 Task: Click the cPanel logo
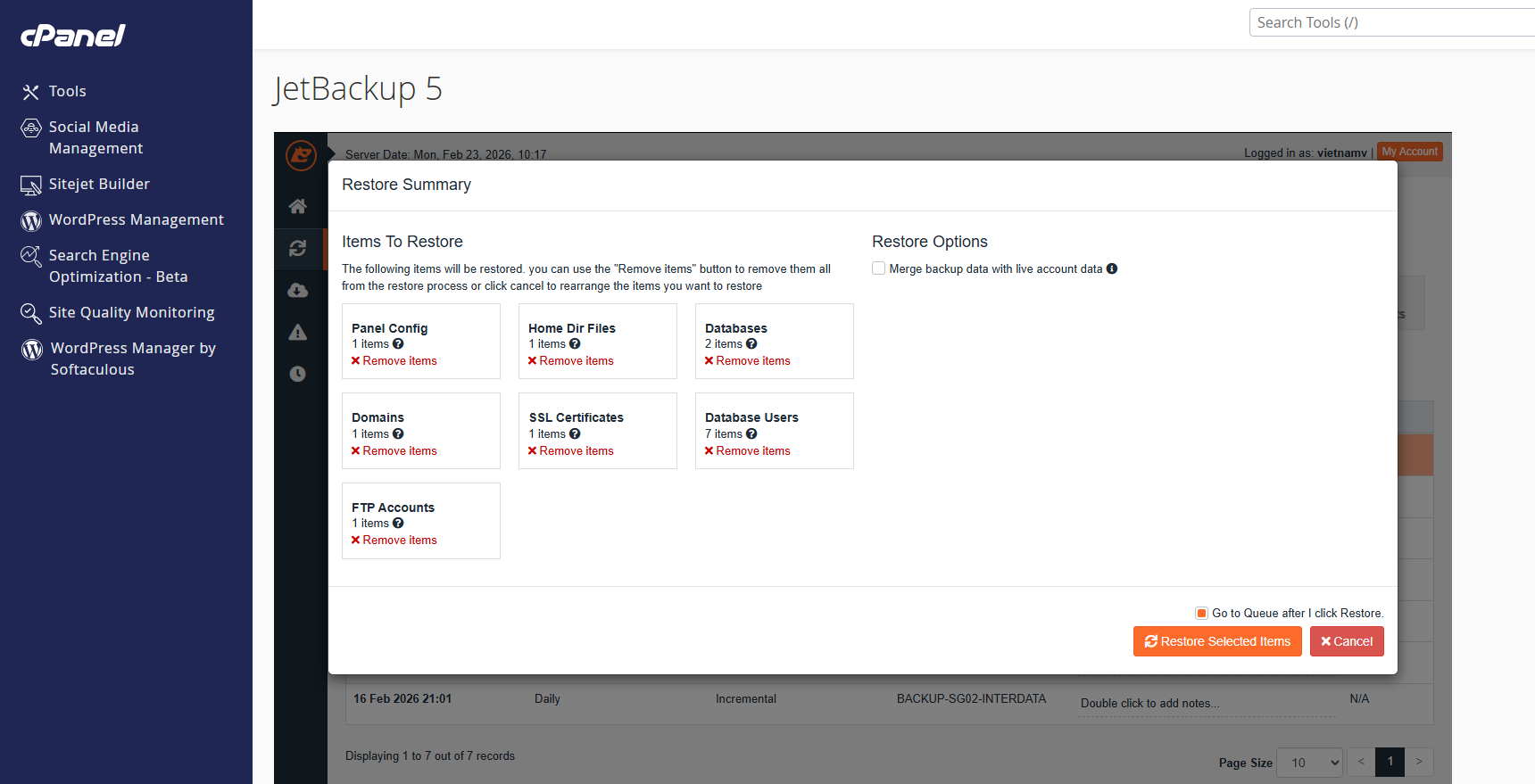pyautogui.click(x=73, y=36)
